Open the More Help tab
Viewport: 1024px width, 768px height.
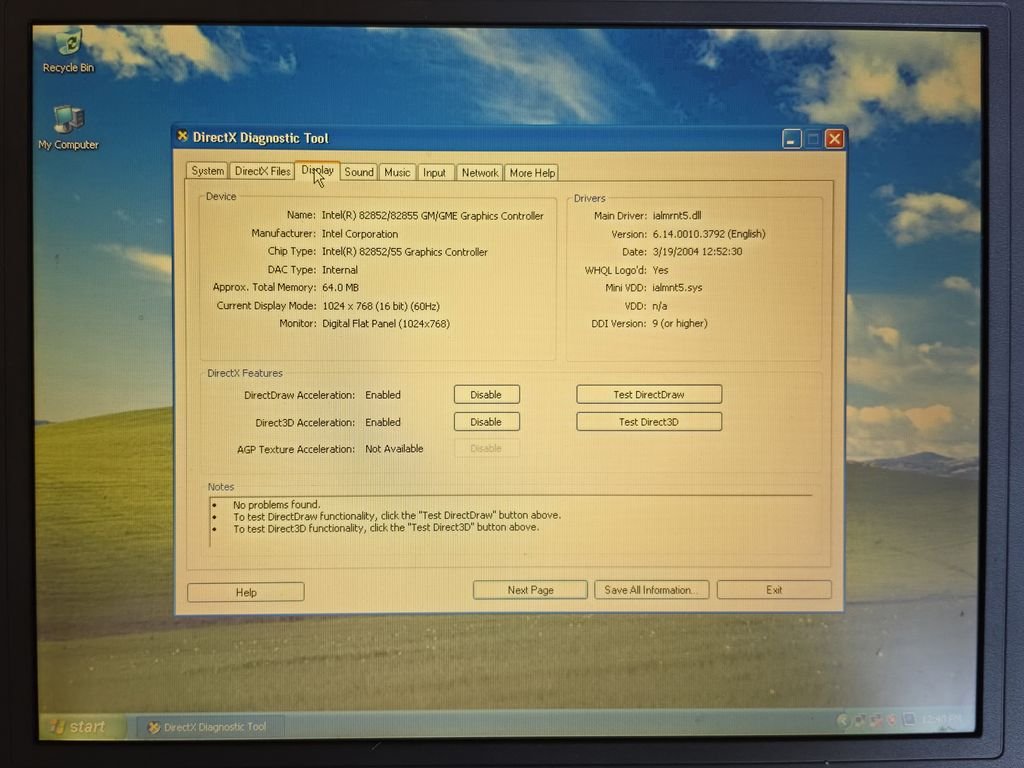(532, 173)
